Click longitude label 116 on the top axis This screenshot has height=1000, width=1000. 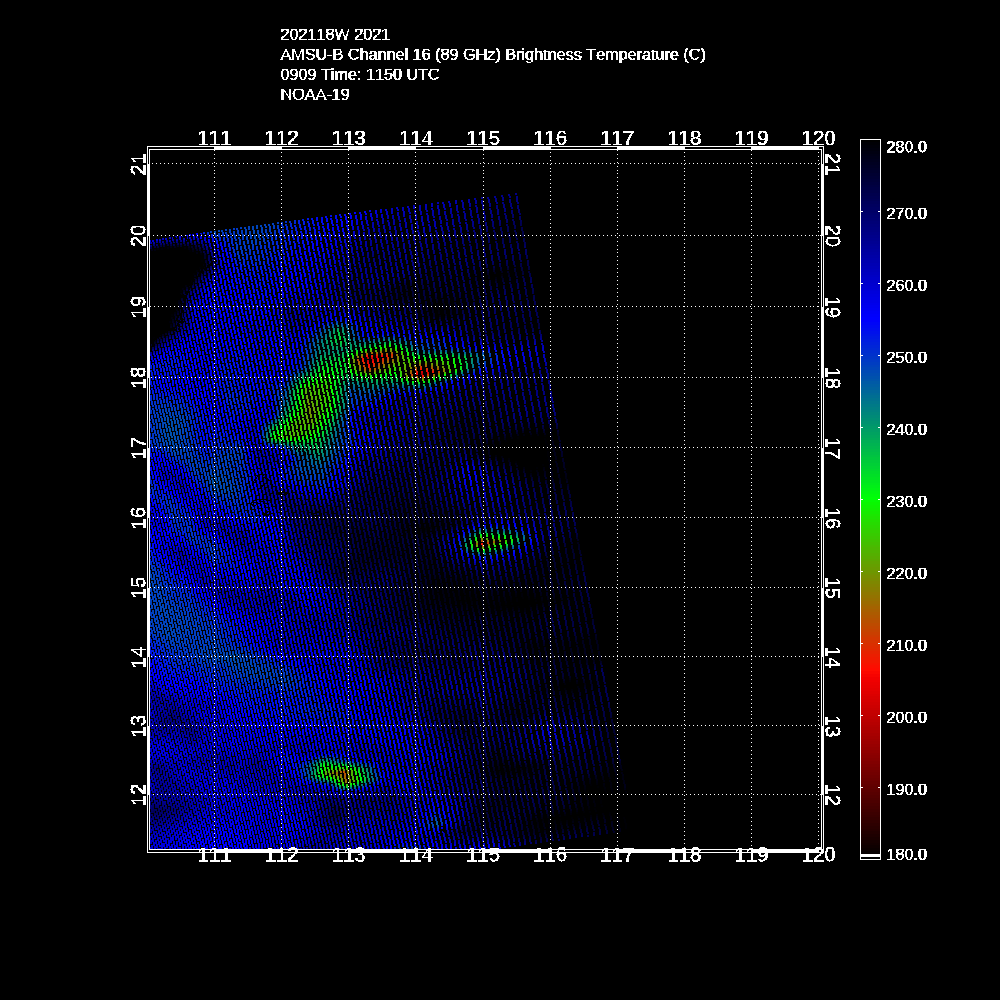pyautogui.click(x=550, y=138)
